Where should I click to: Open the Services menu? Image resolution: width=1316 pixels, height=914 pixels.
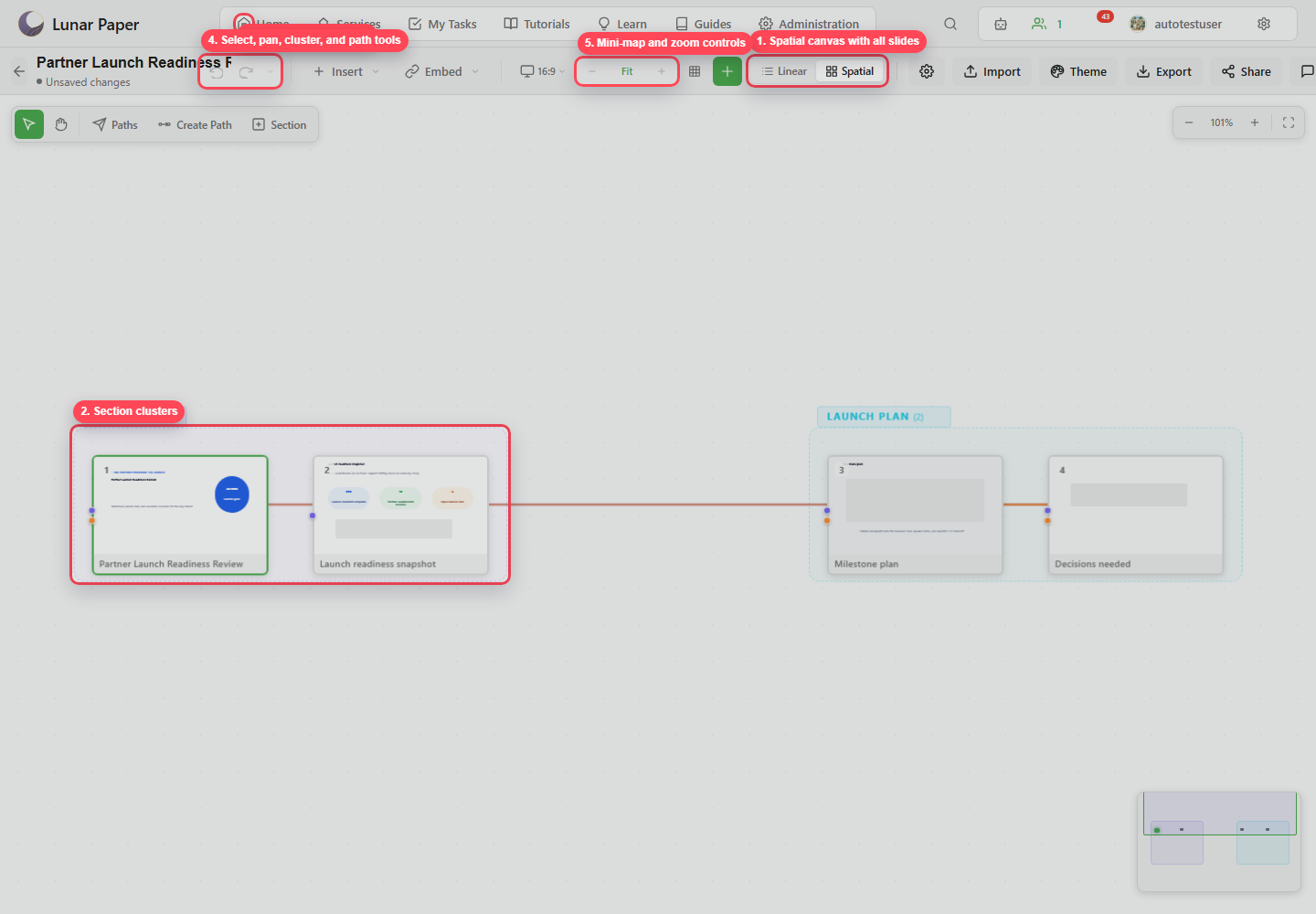349,24
